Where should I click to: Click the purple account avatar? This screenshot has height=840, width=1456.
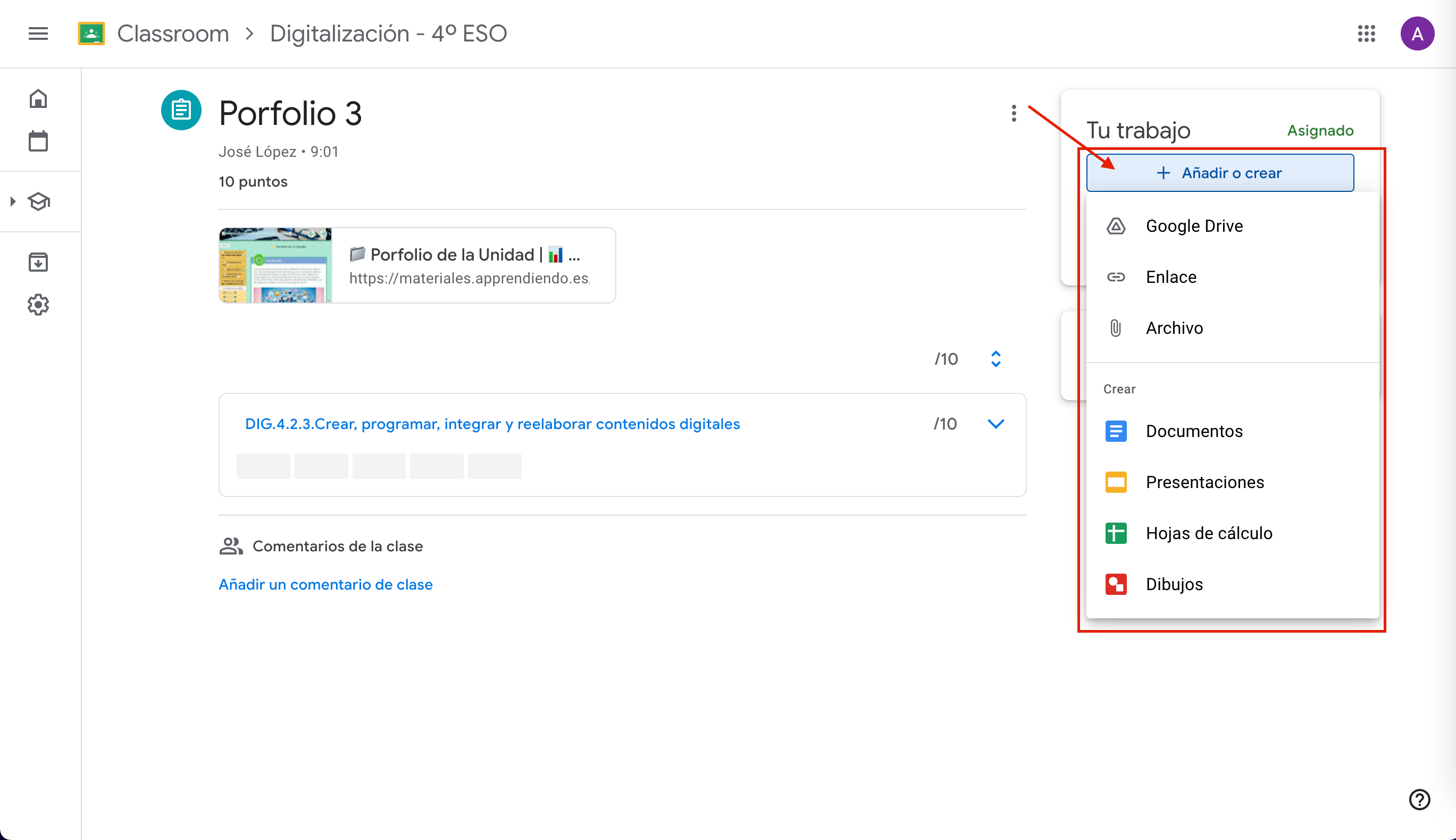pyautogui.click(x=1417, y=33)
